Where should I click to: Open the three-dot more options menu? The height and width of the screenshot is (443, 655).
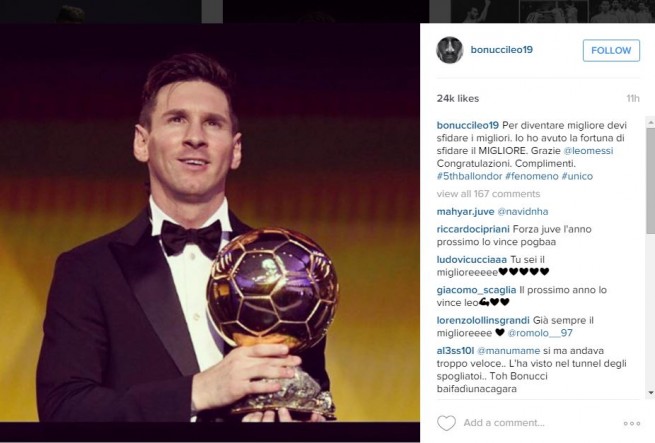pos(632,423)
